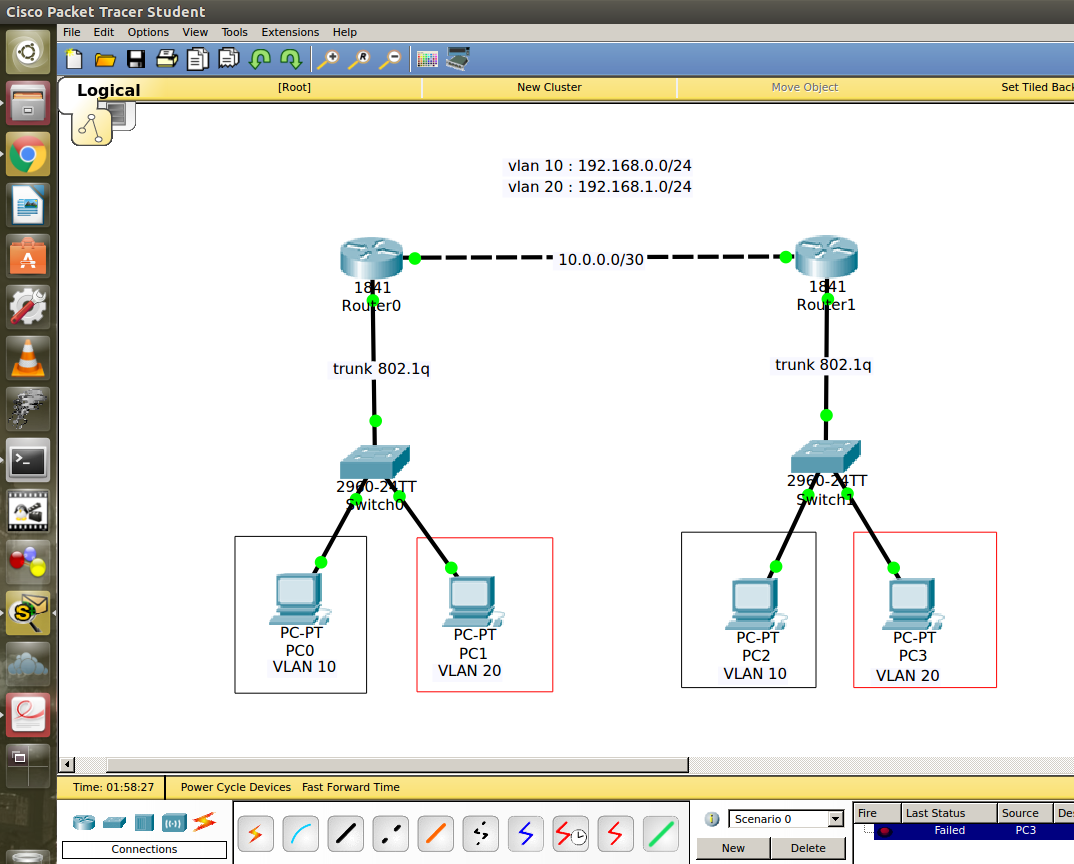1074x864 pixels.
Task: Undo the last action with the green arrow
Action: [x=260, y=60]
